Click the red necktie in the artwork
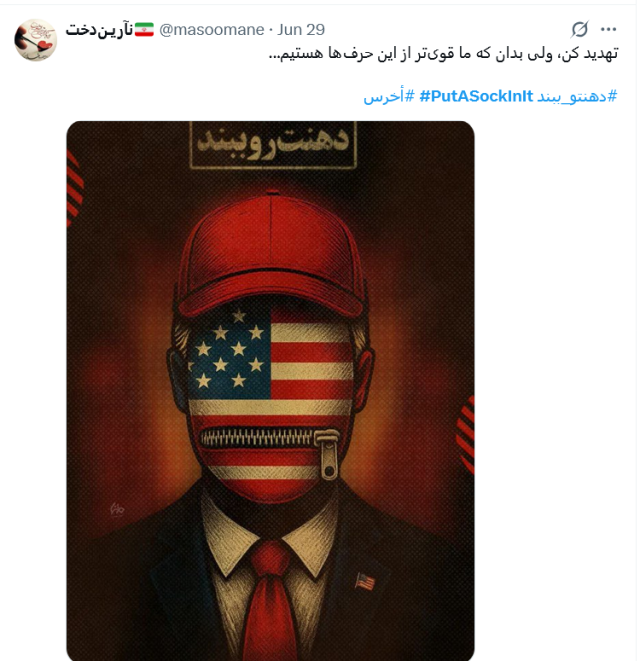 [x=270, y=601]
